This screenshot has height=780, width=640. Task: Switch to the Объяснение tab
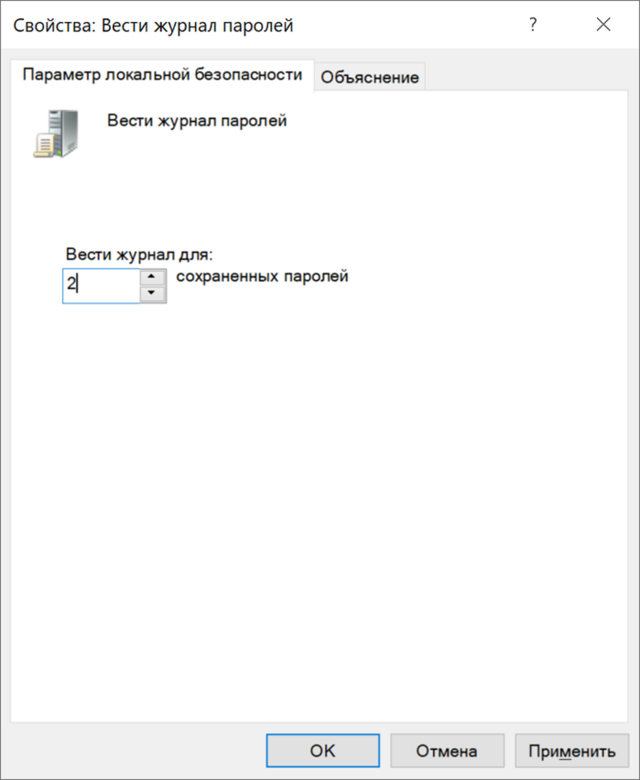click(370, 77)
